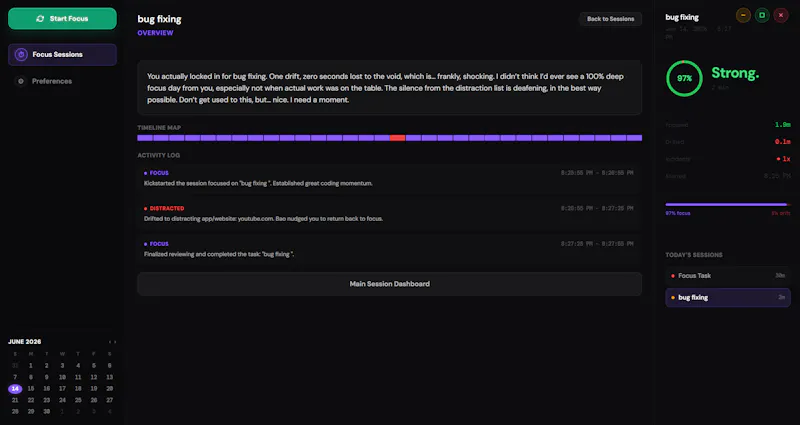Open the 'Kickstarted the session' focus log entry
800x425 pixels.
[x=389, y=178]
